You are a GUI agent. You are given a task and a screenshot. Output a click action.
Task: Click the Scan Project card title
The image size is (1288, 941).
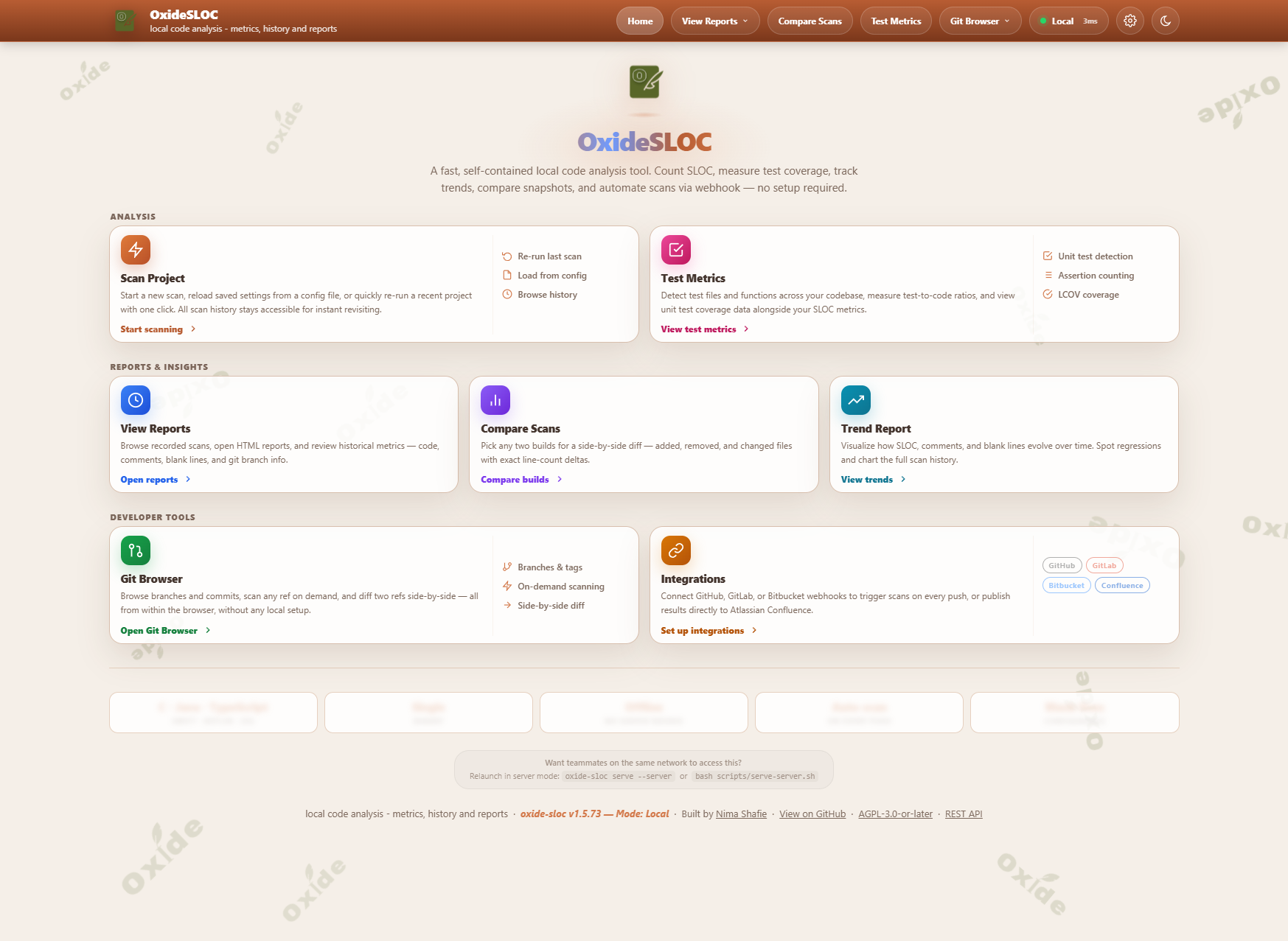153,279
